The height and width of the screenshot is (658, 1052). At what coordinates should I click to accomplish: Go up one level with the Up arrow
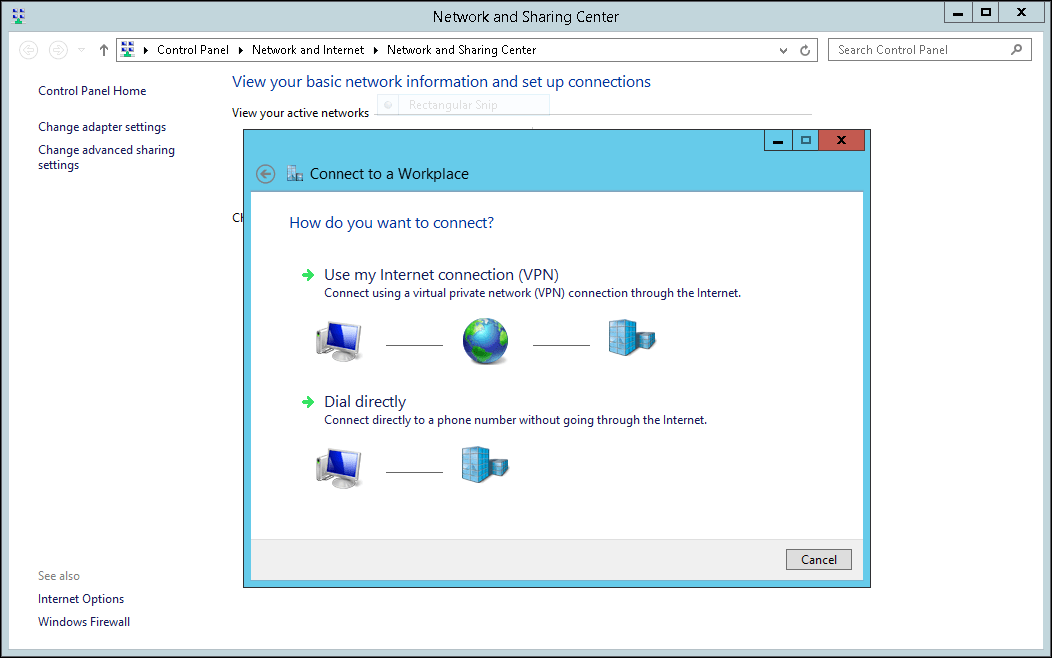pyautogui.click(x=103, y=50)
